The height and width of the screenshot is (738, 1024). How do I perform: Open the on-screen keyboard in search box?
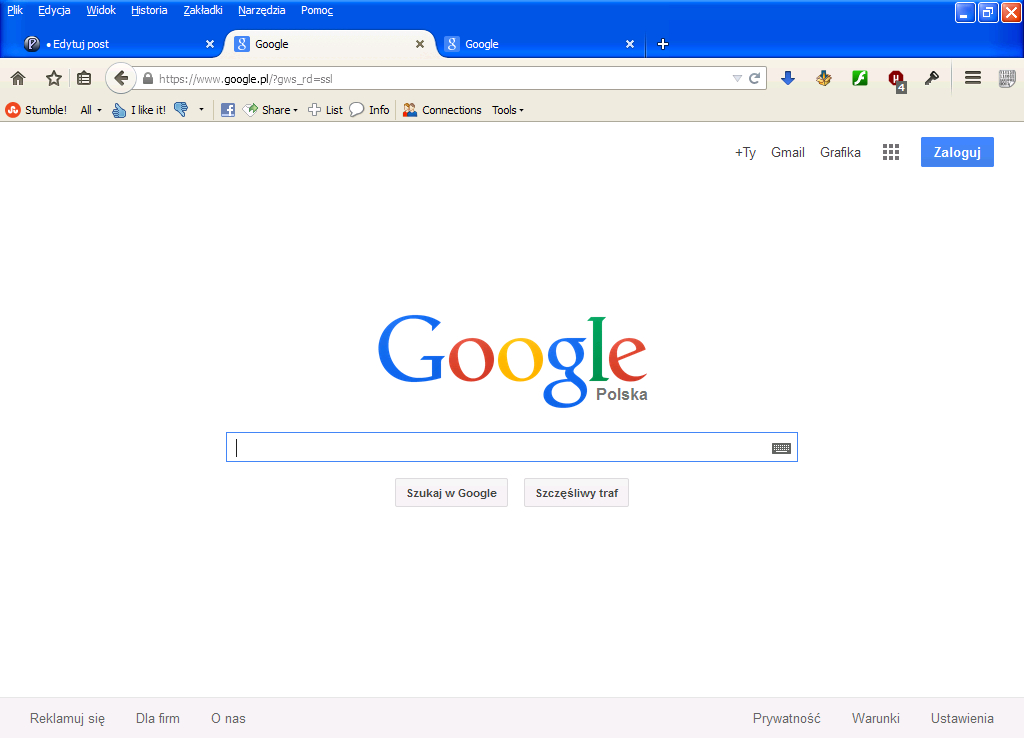pyautogui.click(x=781, y=448)
